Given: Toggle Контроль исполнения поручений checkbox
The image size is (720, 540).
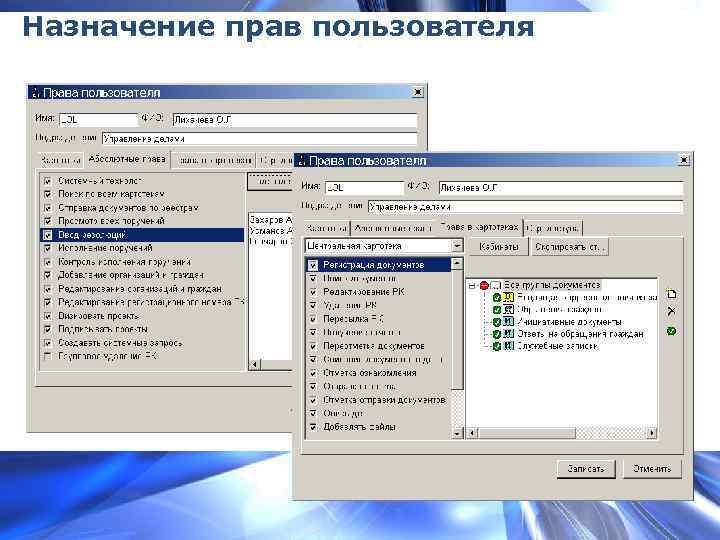Looking at the screenshot, I should 48,262.
